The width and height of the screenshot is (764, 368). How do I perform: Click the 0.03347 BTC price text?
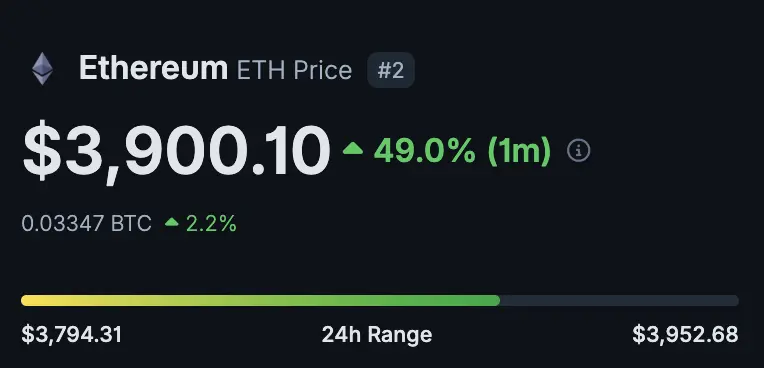(86, 224)
